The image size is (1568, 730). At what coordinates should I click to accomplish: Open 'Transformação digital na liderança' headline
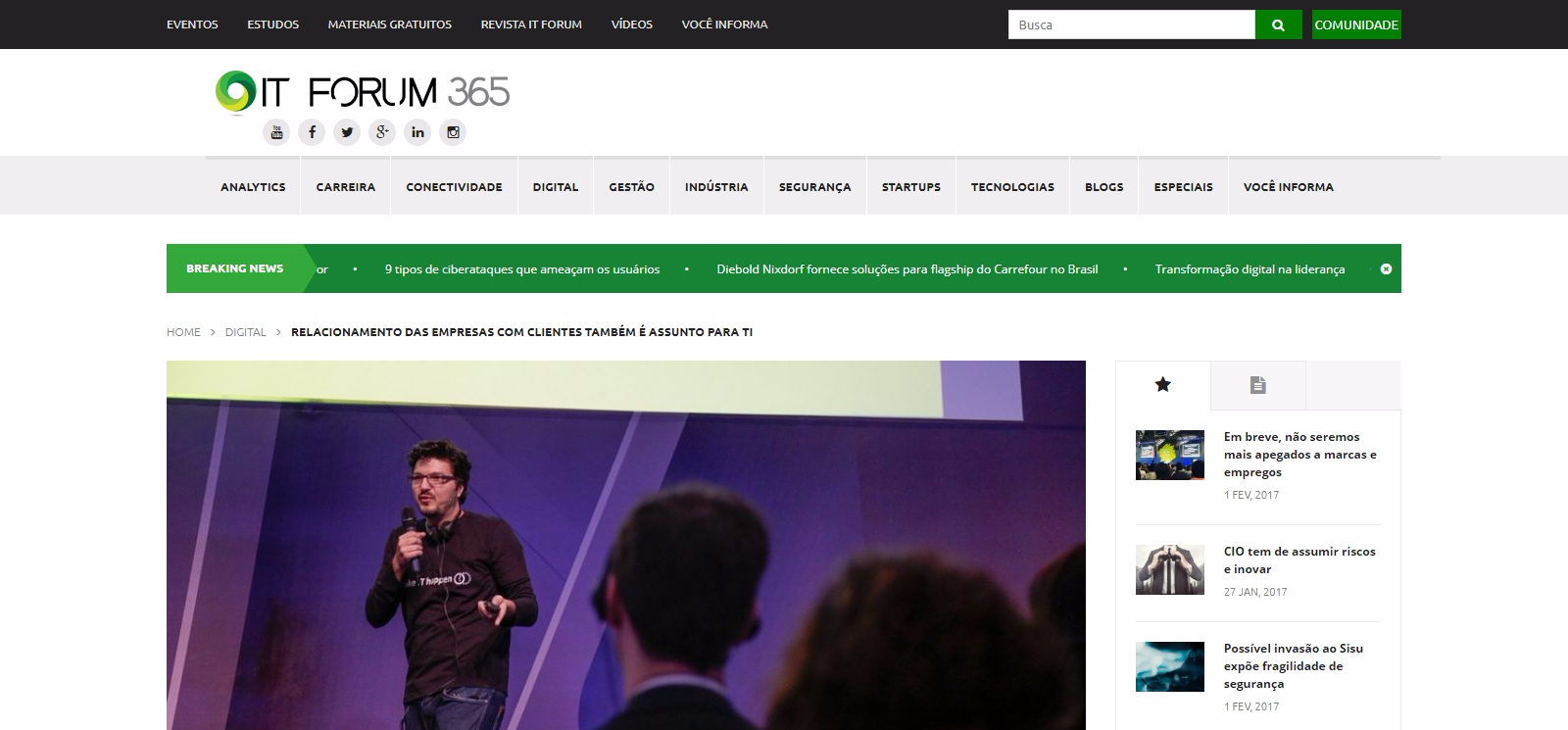tap(1249, 269)
